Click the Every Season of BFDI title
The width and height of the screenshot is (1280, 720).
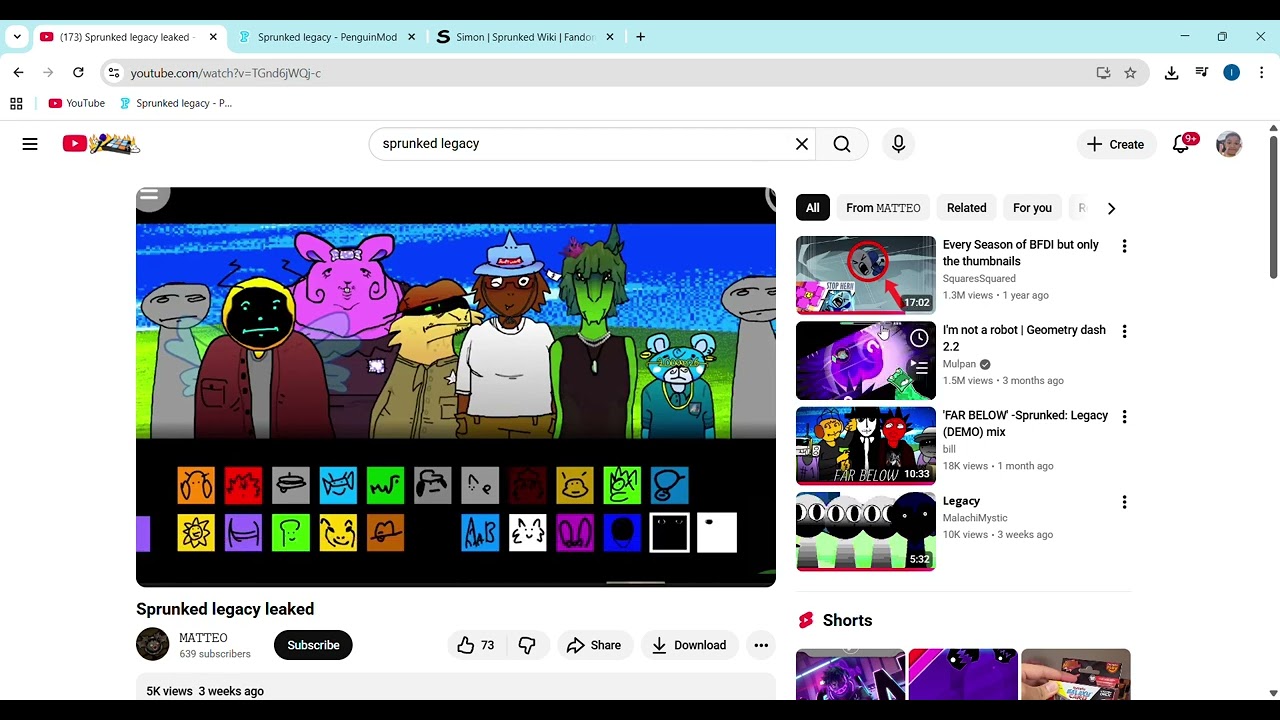[x=1021, y=253]
